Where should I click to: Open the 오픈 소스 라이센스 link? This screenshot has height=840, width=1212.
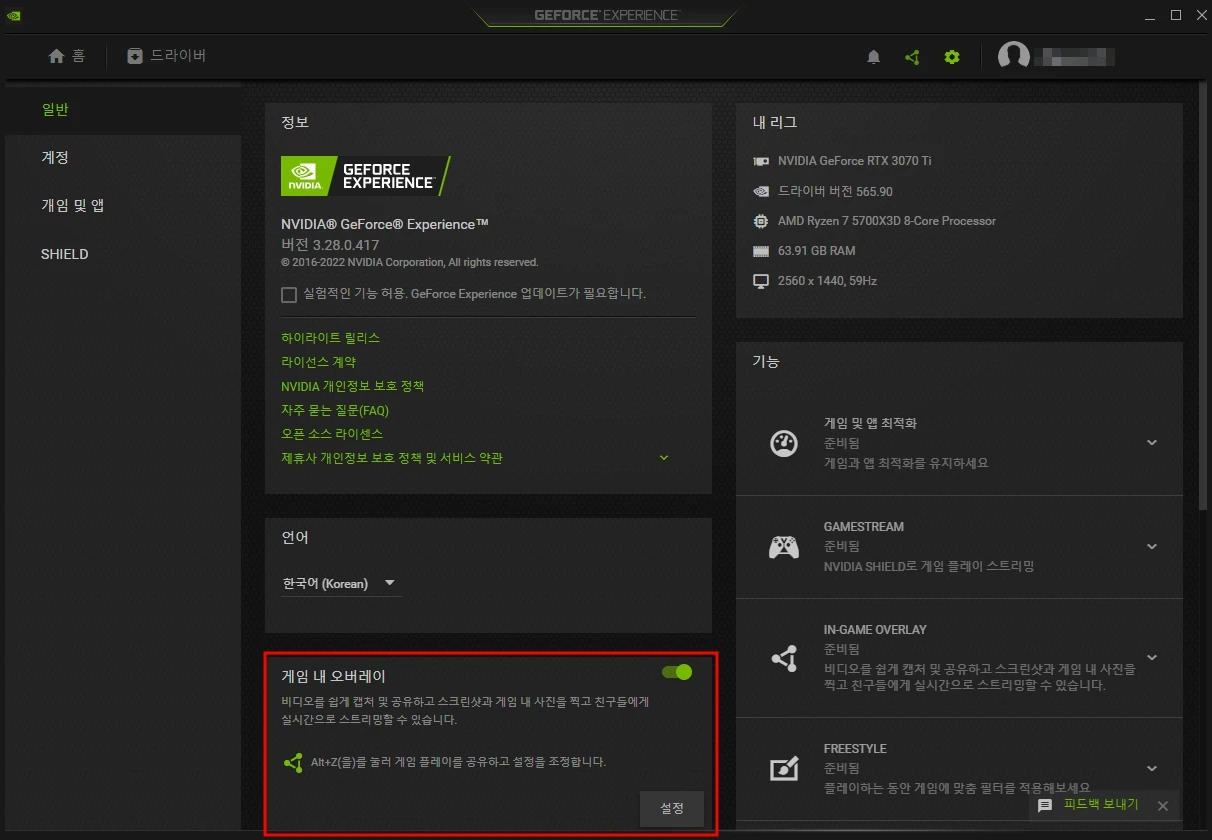click(332, 434)
